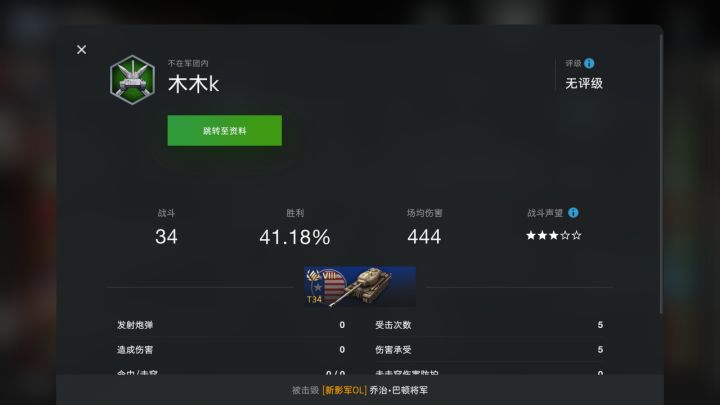Open the 战斗声望 info icon
This screenshot has width=720, height=405.
click(x=573, y=213)
